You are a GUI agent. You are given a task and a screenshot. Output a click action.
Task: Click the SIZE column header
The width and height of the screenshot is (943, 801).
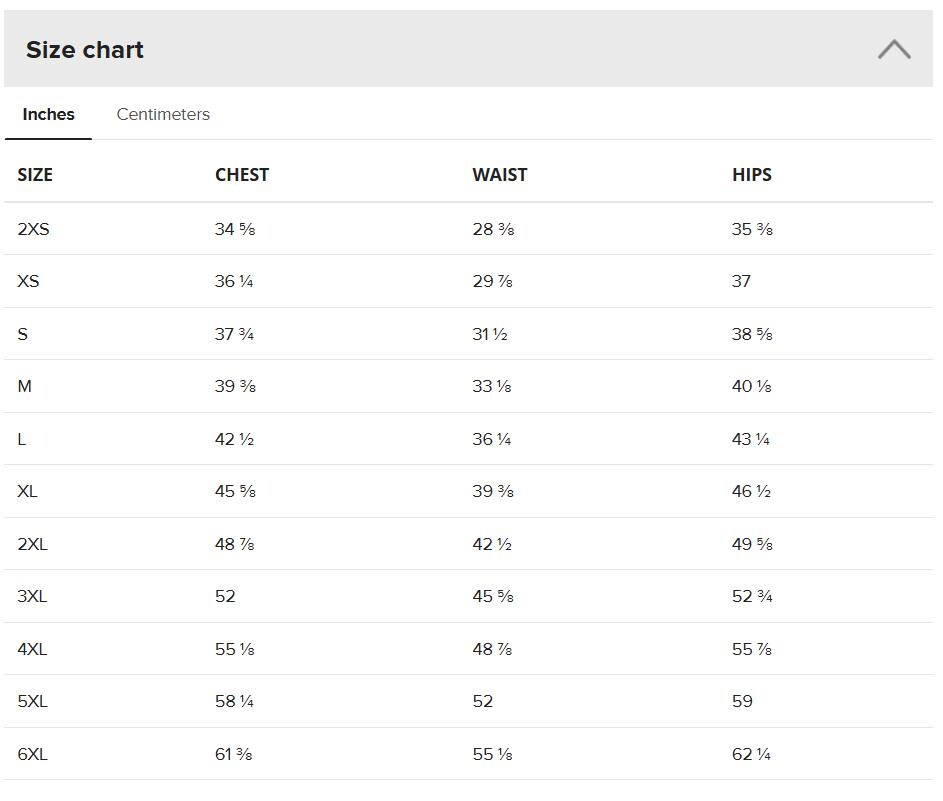[x=35, y=175]
